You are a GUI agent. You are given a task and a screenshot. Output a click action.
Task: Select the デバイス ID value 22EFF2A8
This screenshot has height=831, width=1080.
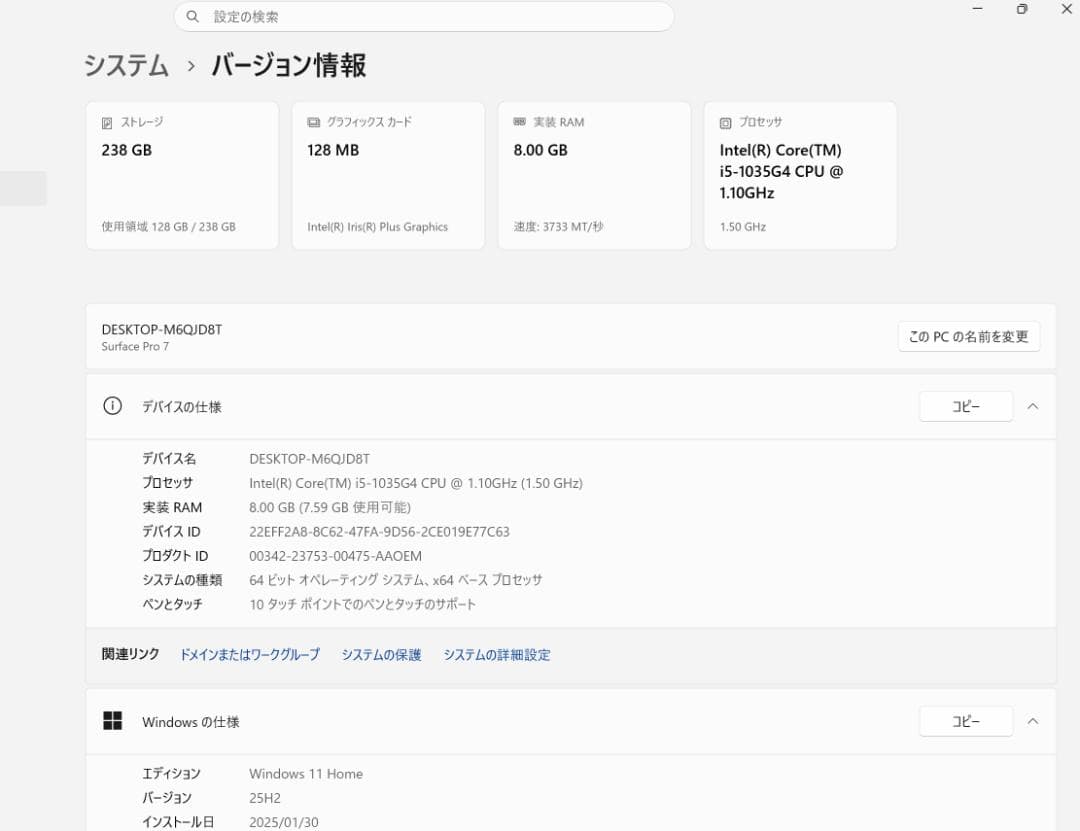pos(380,531)
